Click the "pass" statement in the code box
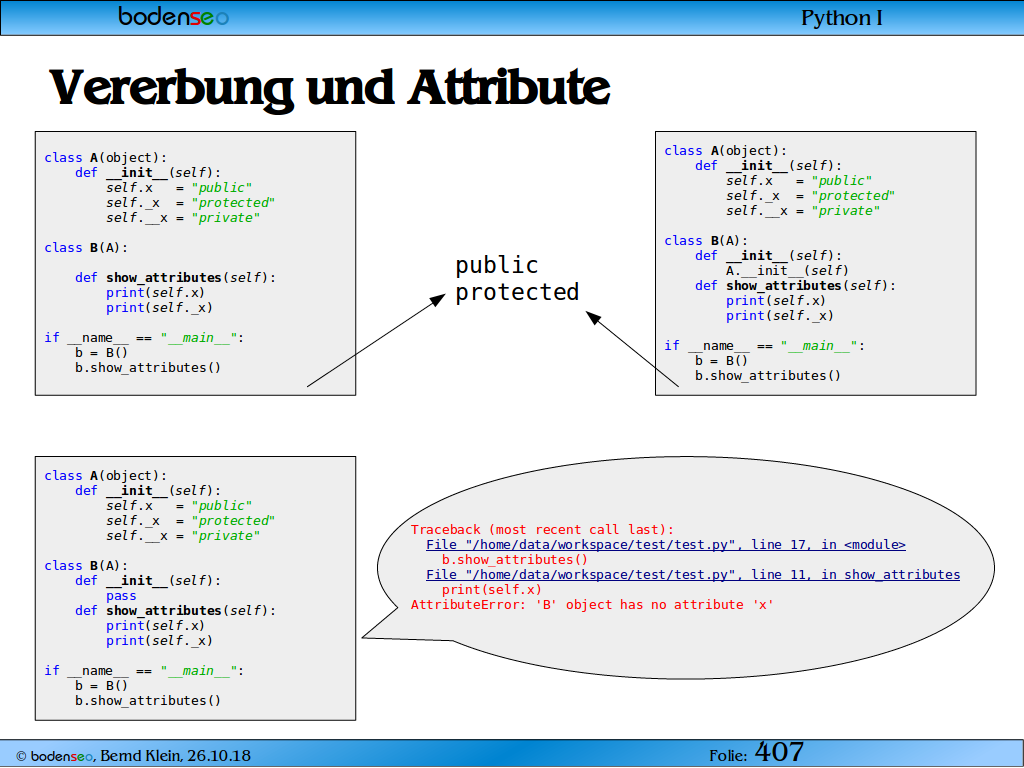 coord(121,596)
